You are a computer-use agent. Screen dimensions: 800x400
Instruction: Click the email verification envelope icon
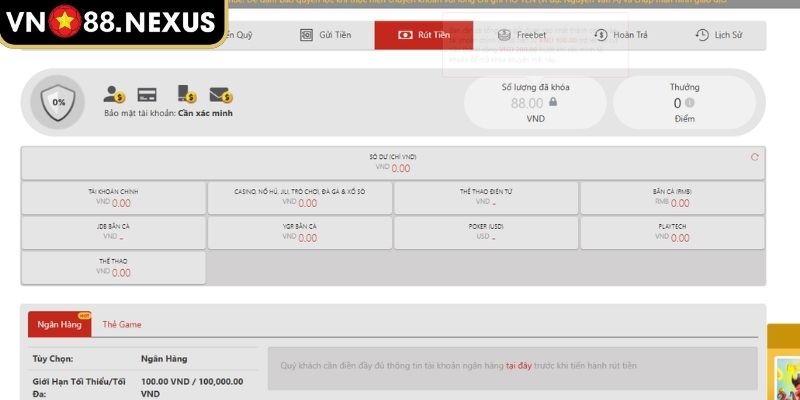click(221, 95)
